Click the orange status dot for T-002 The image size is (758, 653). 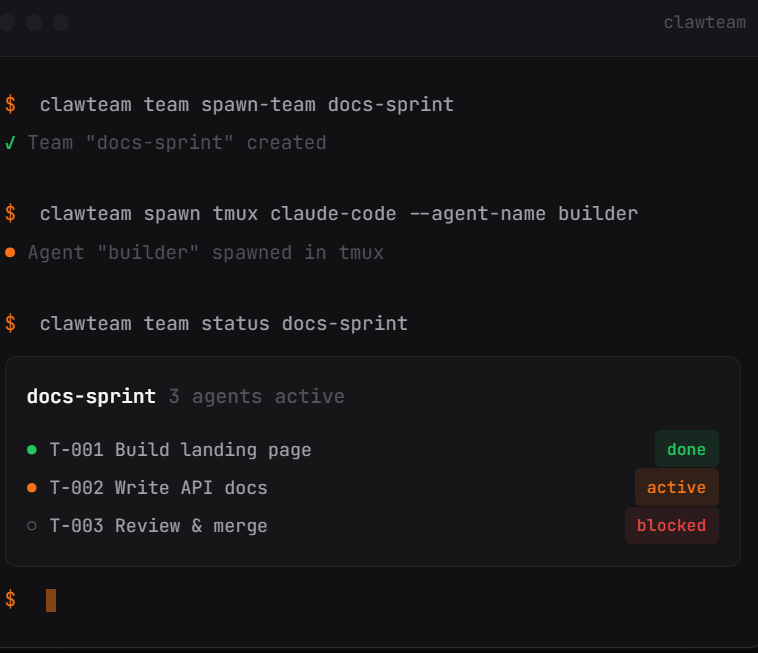point(32,488)
